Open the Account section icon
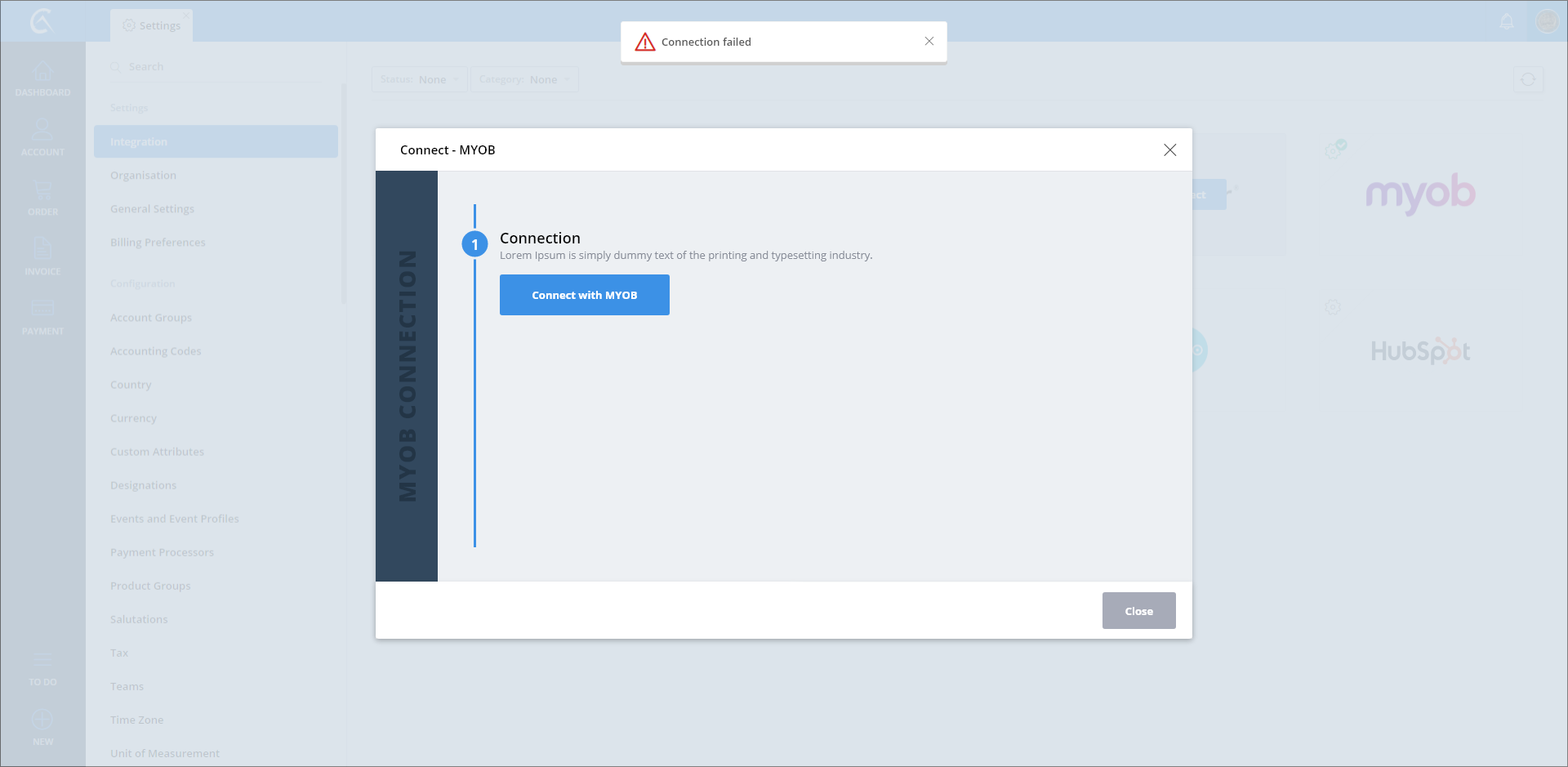1568x767 pixels. pyautogui.click(x=42, y=131)
